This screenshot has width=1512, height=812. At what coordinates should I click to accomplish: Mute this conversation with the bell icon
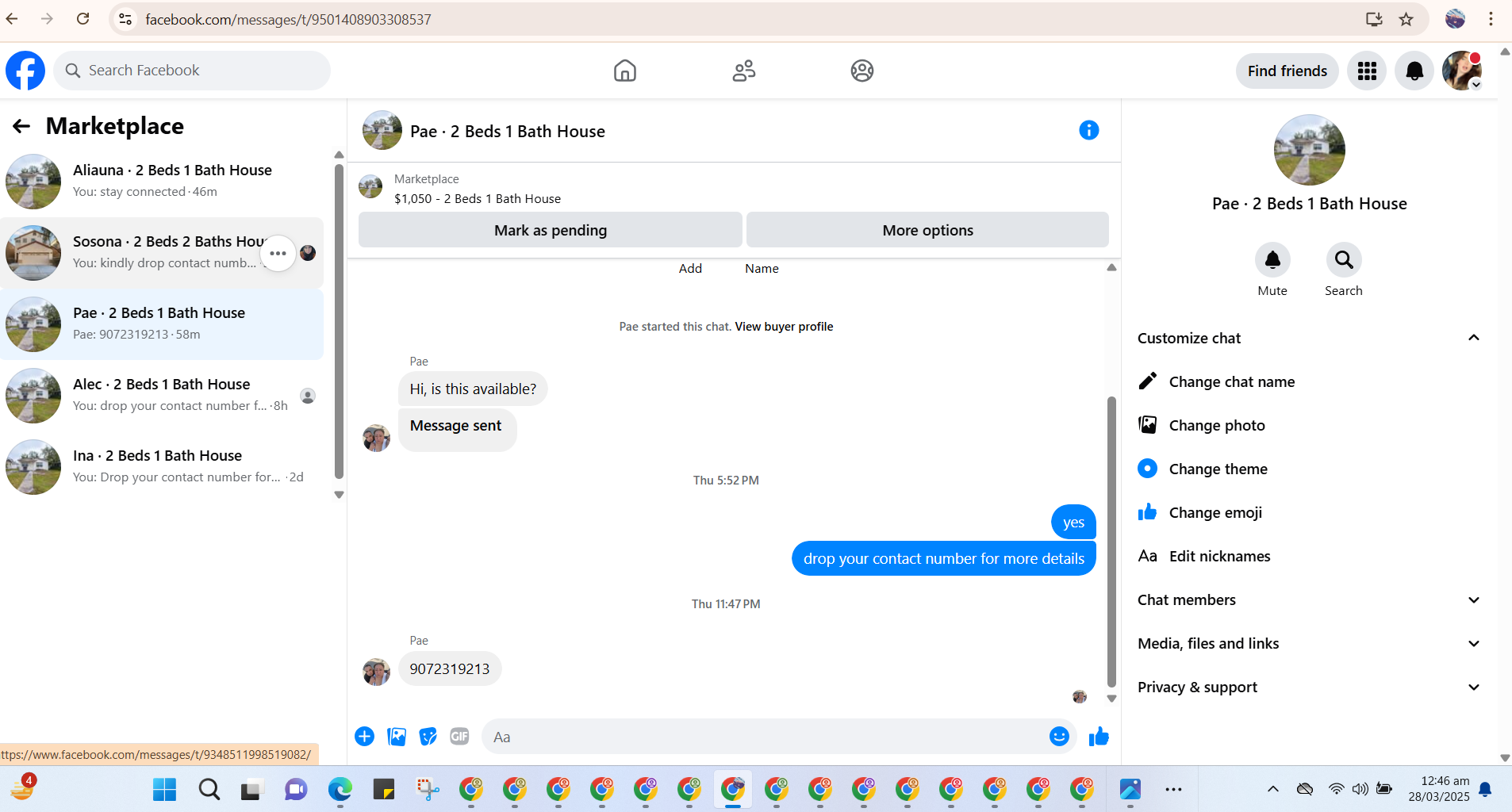point(1272,260)
